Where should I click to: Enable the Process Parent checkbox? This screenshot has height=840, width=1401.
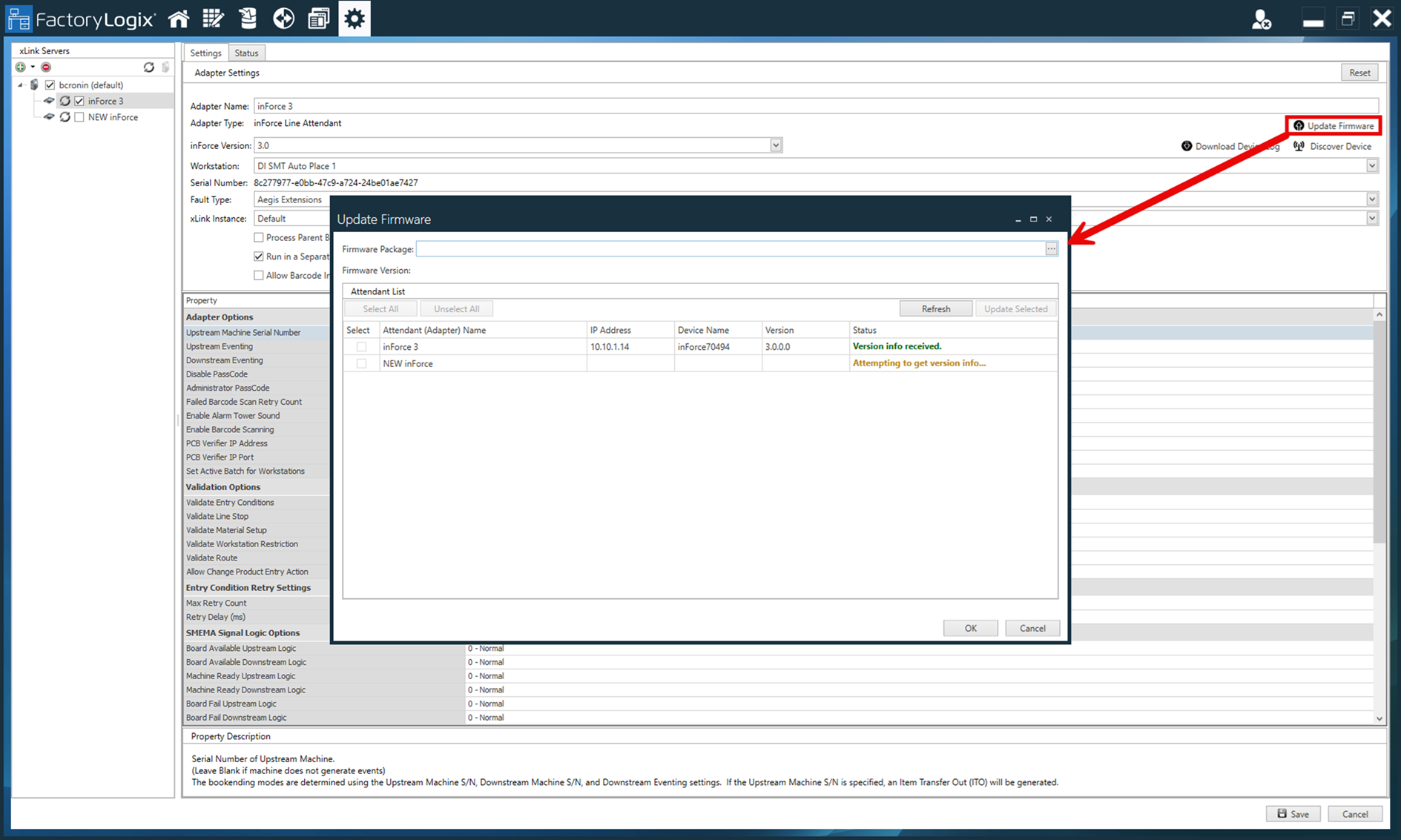coord(259,237)
